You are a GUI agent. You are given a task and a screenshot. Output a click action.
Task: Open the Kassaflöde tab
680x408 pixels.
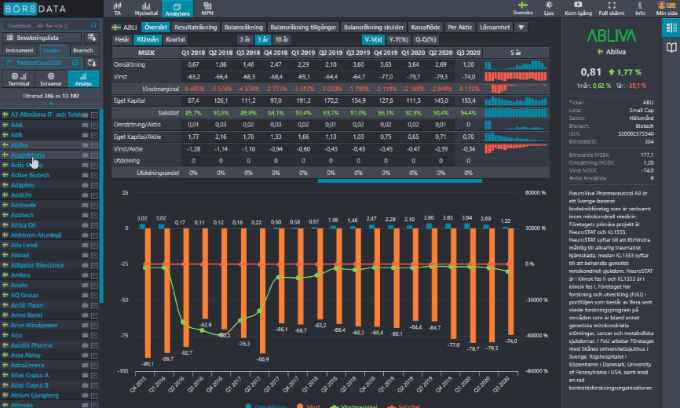click(425, 27)
